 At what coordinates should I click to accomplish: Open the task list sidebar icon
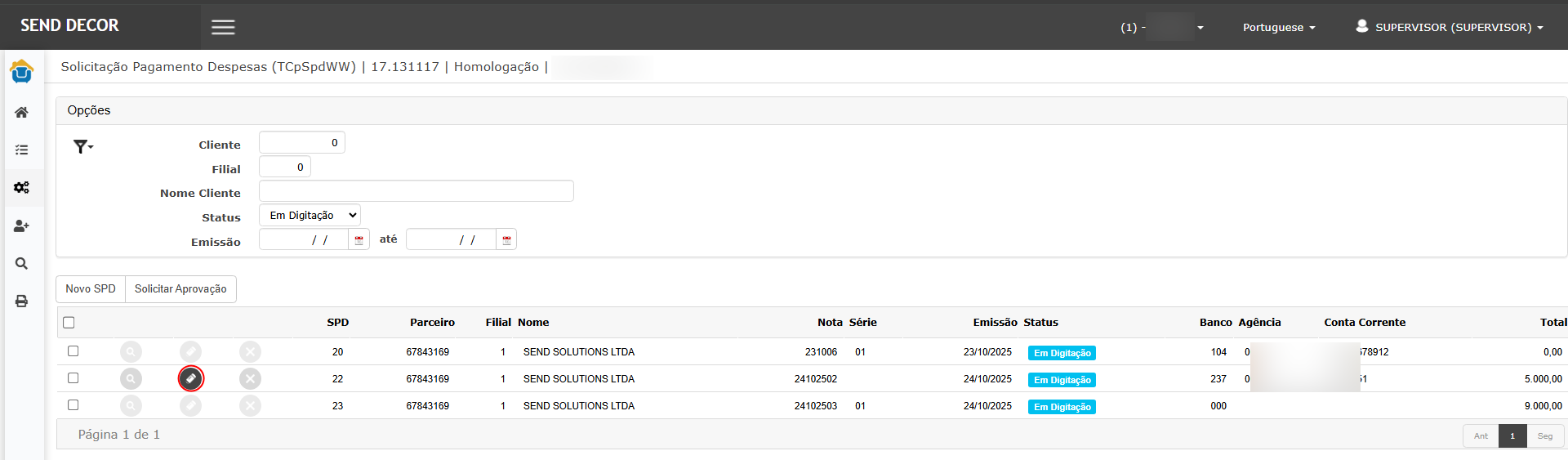[x=22, y=150]
